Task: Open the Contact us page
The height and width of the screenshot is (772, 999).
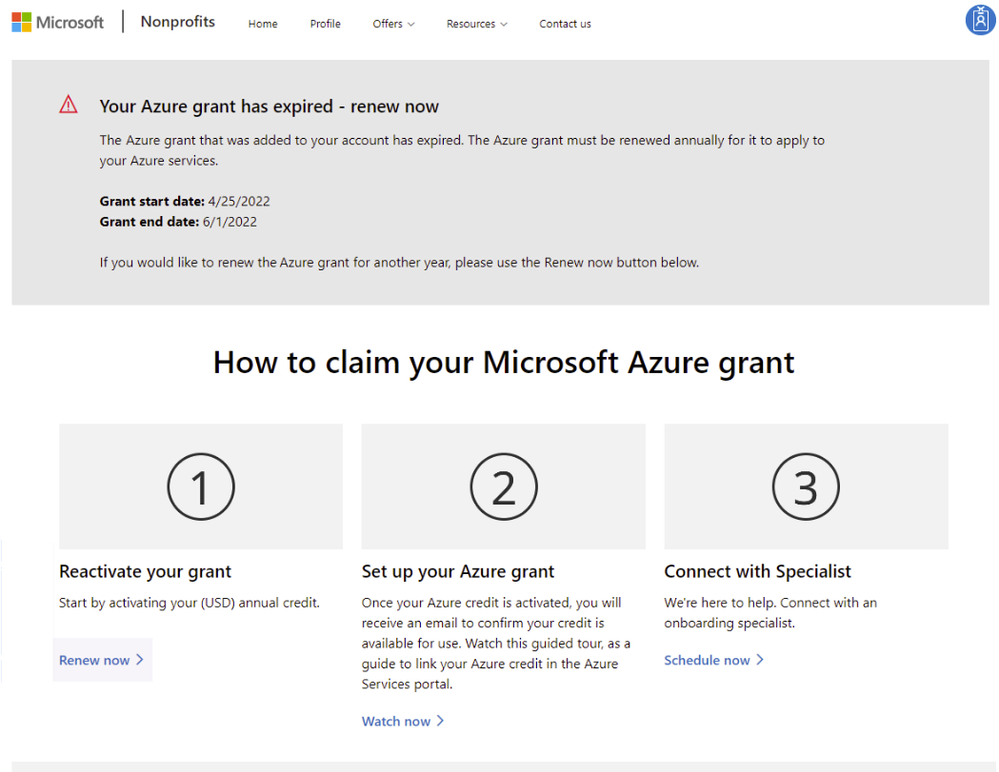Action: coord(565,24)
